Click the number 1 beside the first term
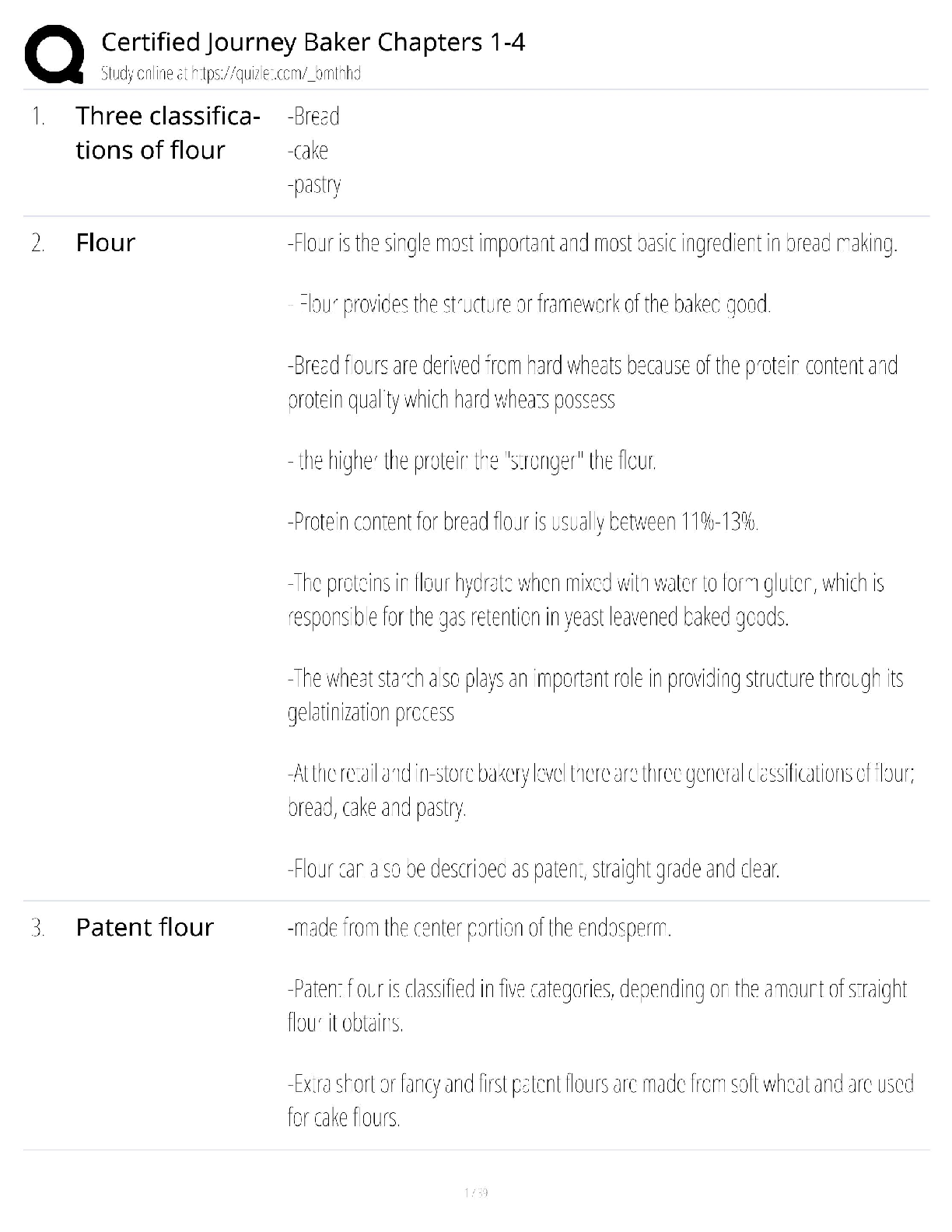 (x=37, y=117)
